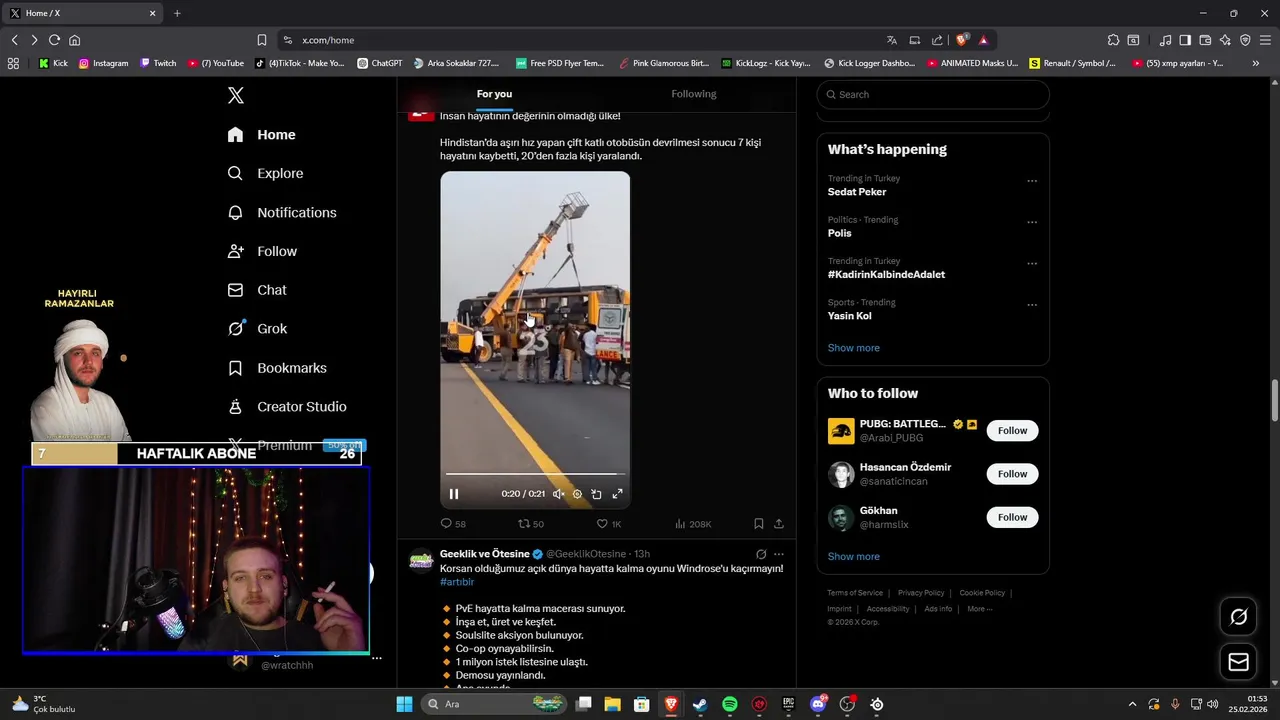Share the bus accident post

click(x=779, y=524)
